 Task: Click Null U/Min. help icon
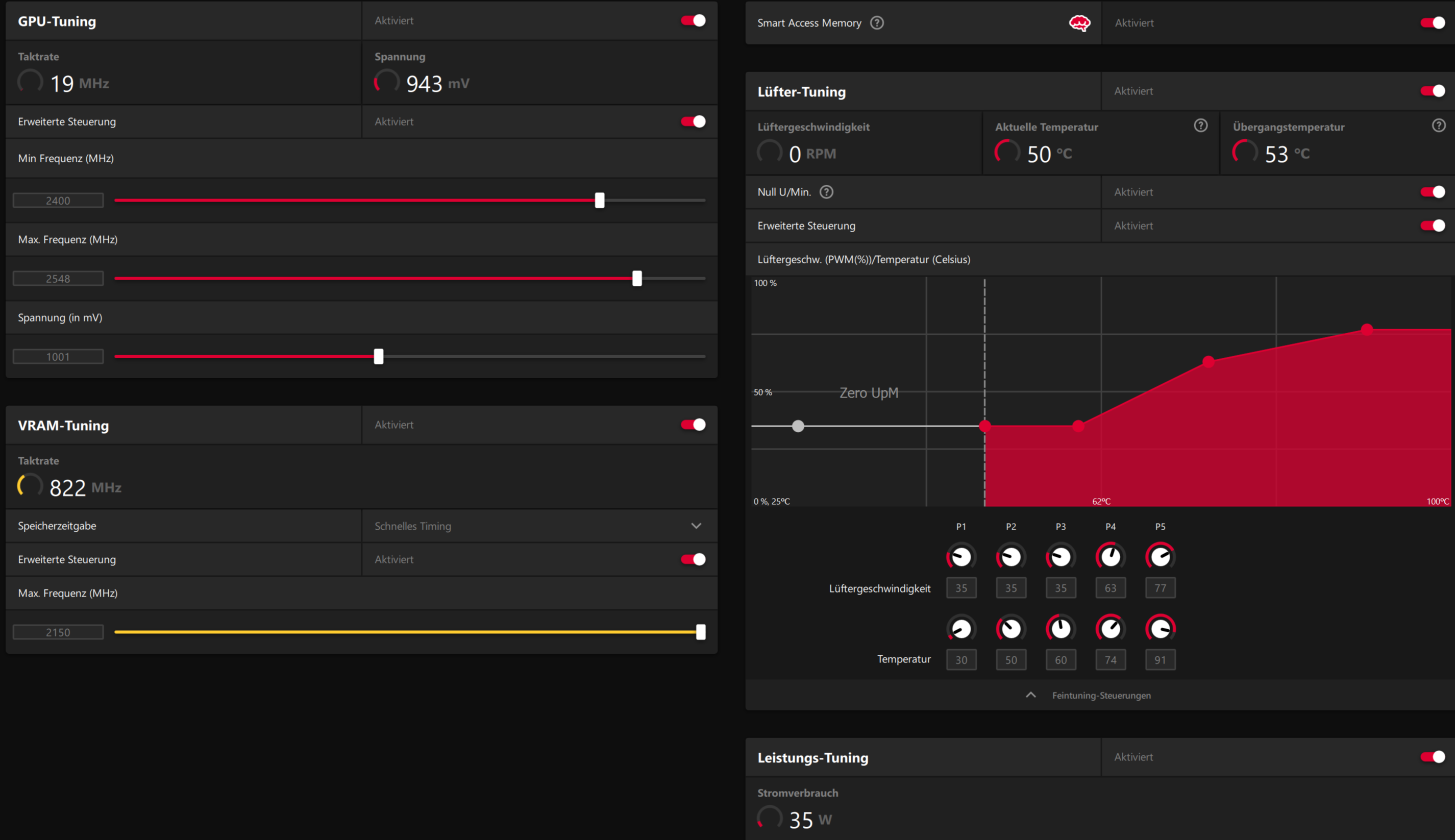click(x=826, y=192)
